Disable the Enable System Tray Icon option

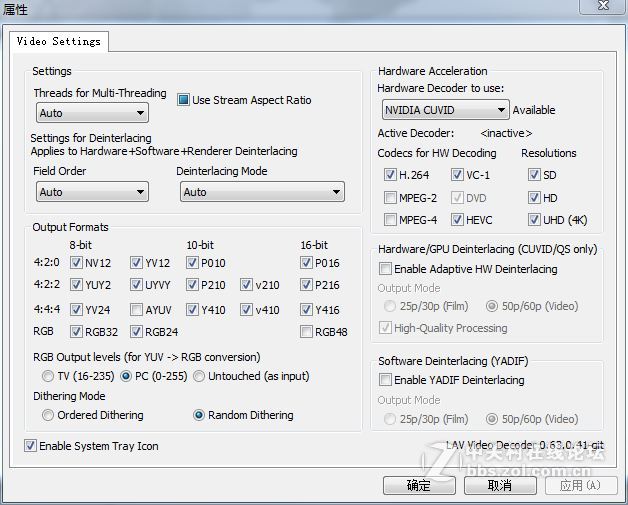30,446
